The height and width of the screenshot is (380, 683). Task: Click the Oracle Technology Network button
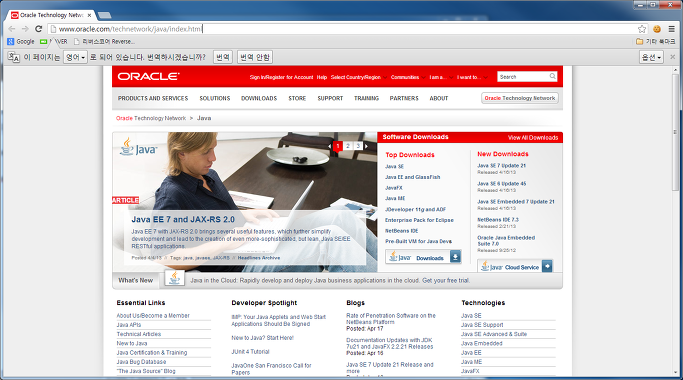tap(520, 98)
